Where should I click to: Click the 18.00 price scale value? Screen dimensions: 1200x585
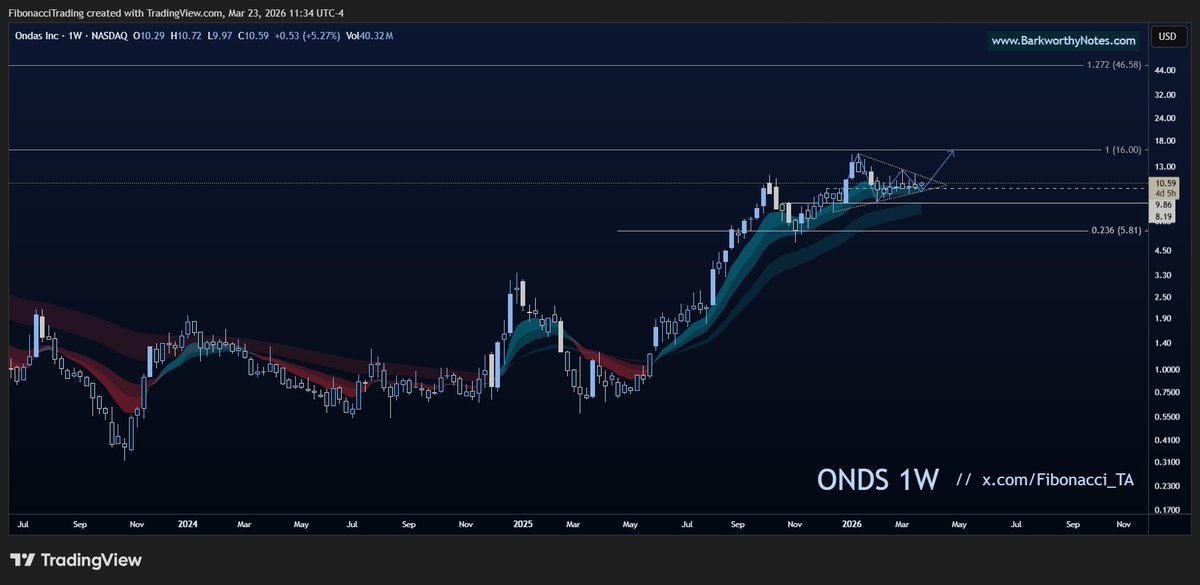coord(1165,141)
